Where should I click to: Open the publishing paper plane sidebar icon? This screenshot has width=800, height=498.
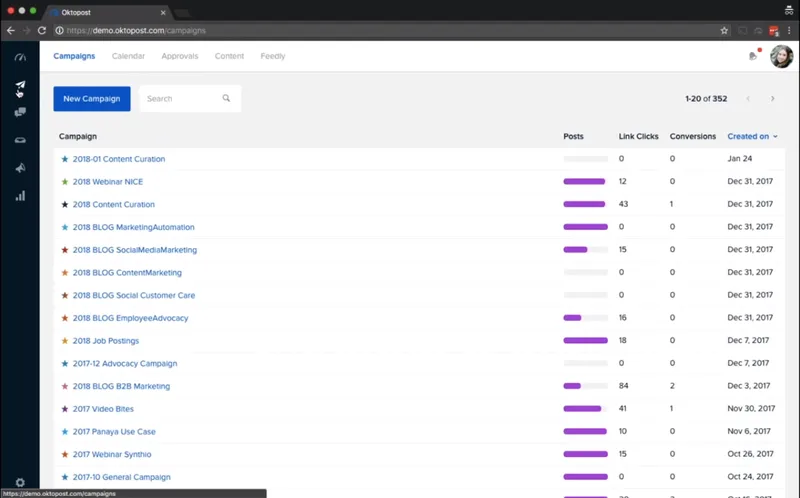[20, 85]
